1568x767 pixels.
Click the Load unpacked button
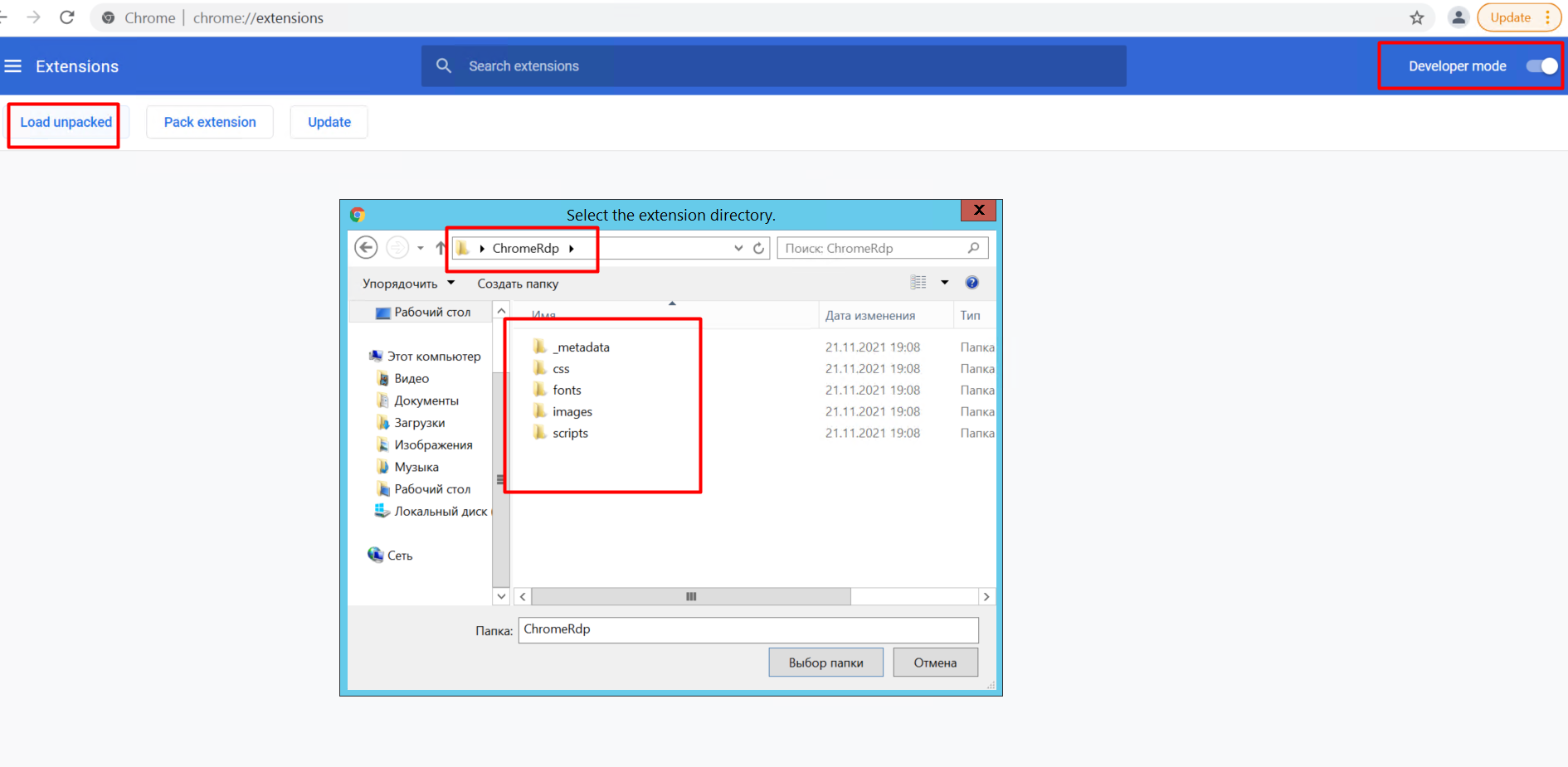[x=66, y=122]
